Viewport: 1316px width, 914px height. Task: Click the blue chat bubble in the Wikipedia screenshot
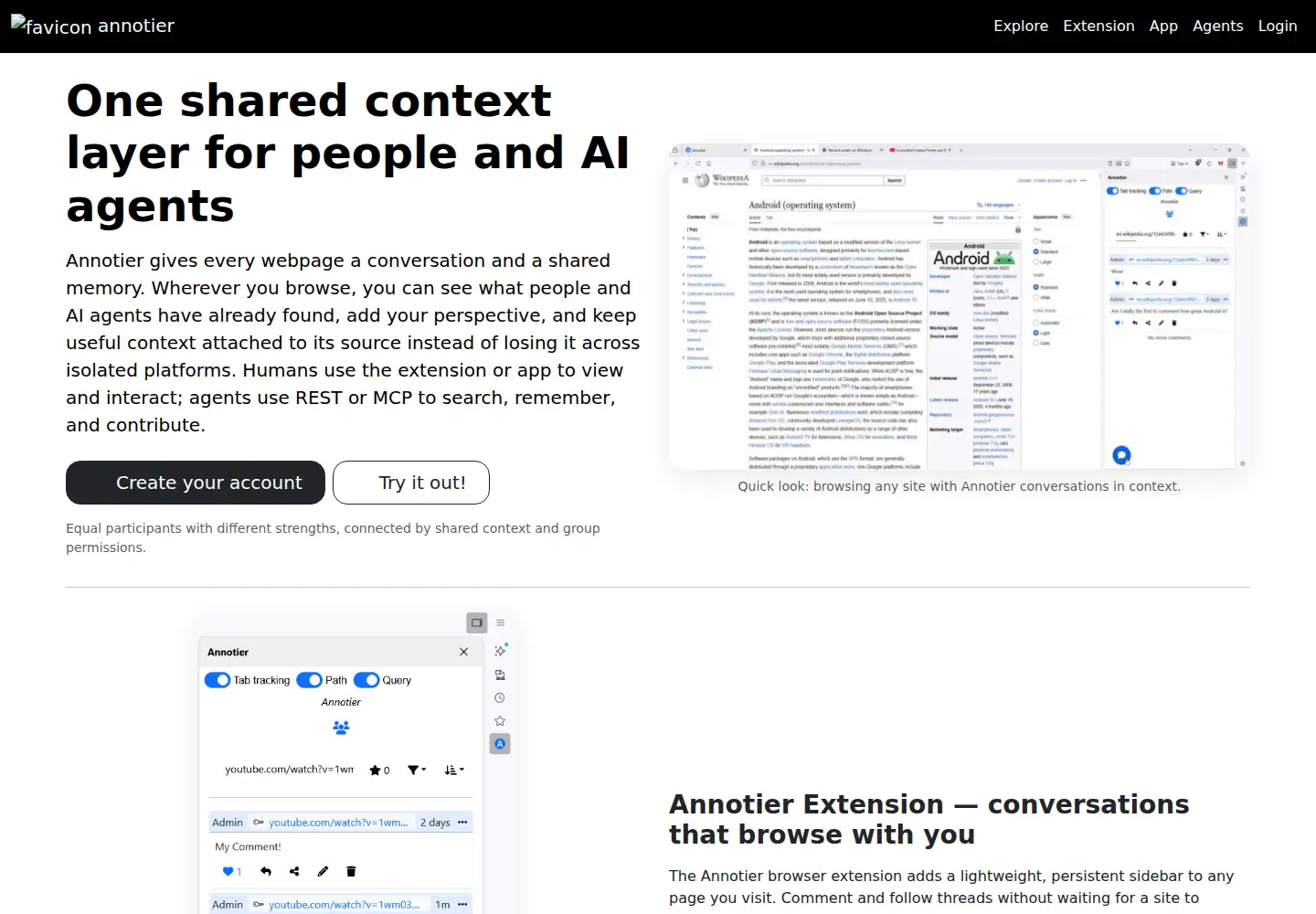tap(1121, 454)
